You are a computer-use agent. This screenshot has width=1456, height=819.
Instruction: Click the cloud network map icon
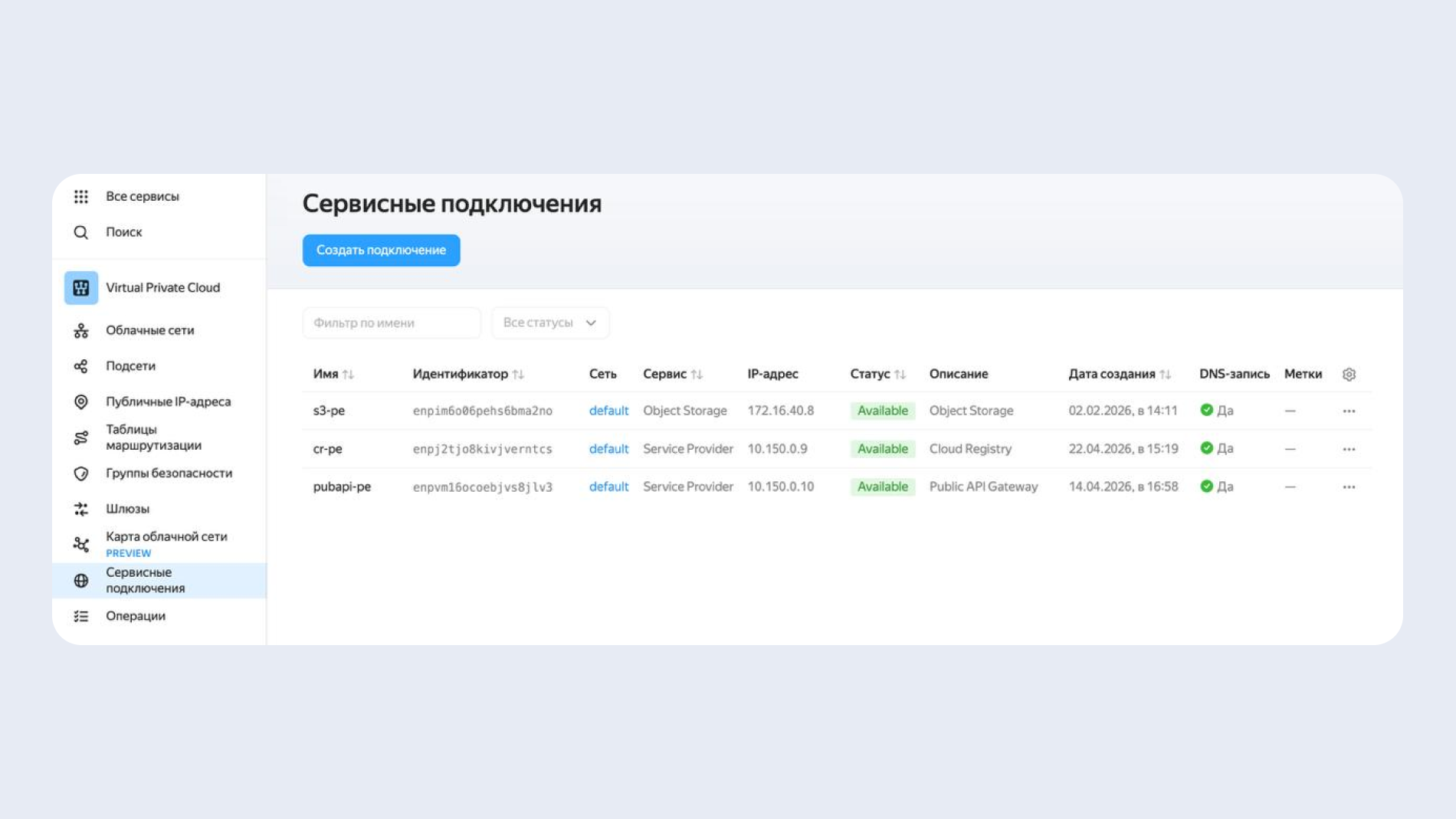(x=81, y=545)
